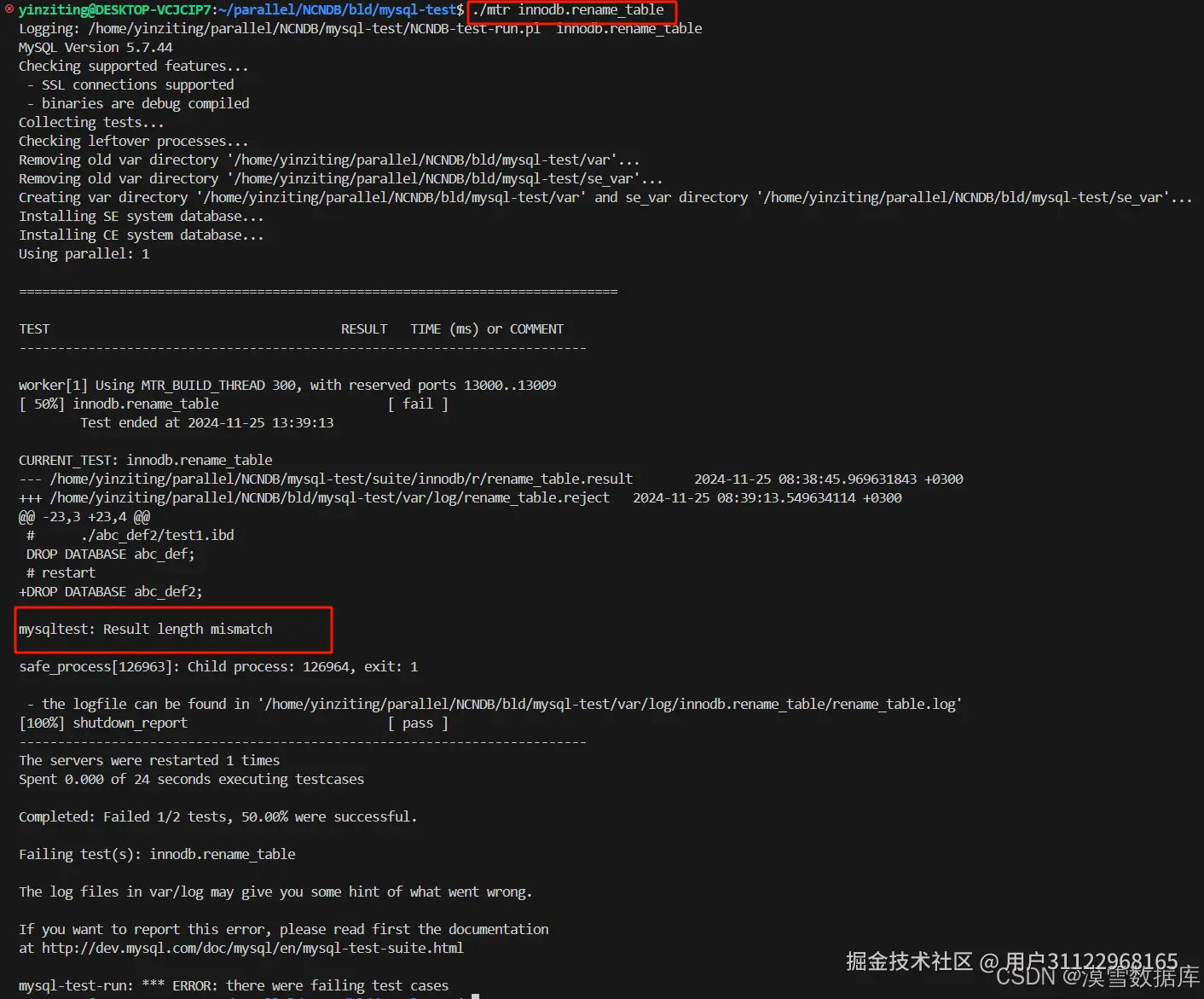
Task: Click the 'safe_process[126963]' child process line
Action: click(x=218, y=666)
